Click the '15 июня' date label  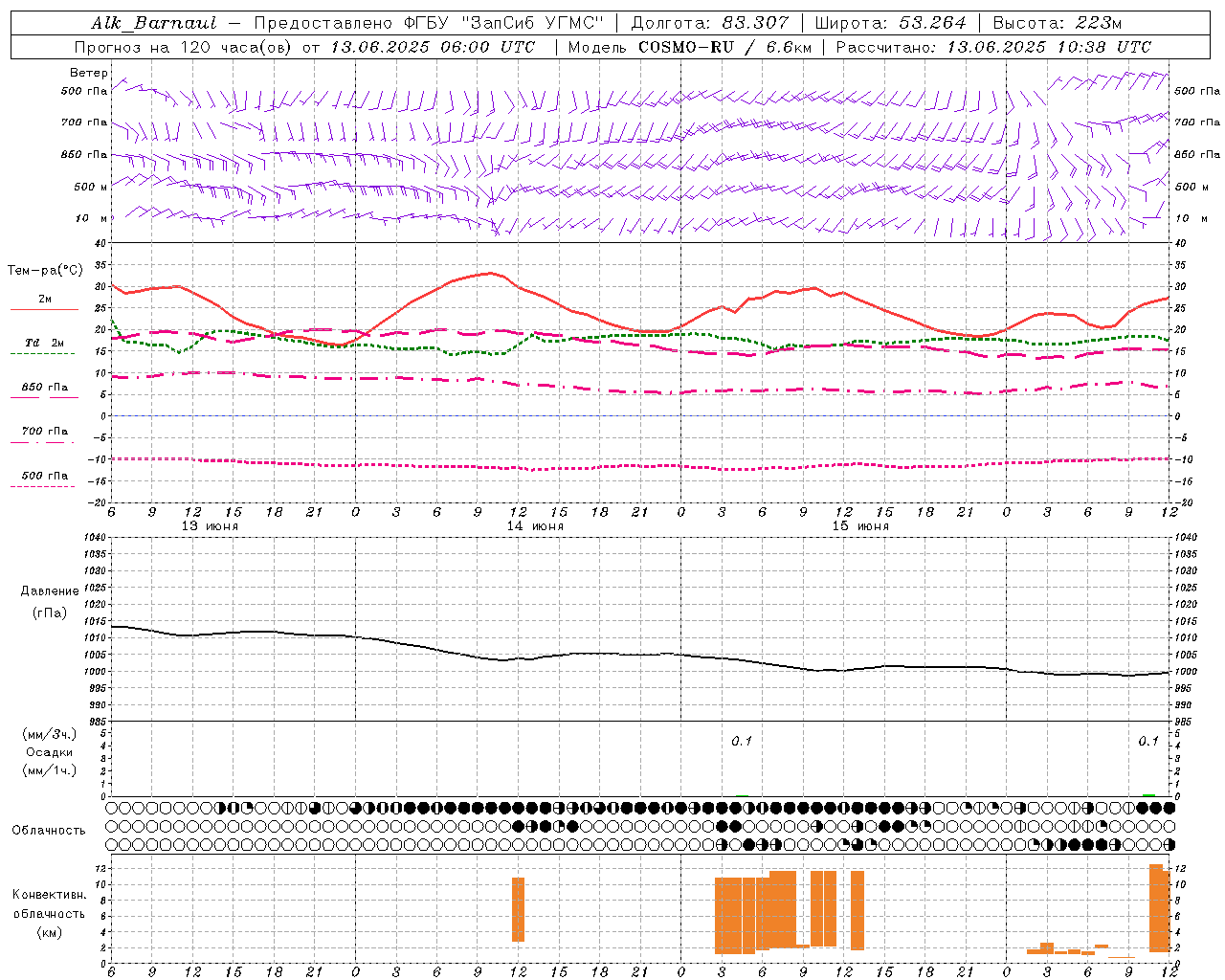tap(860, 526)
